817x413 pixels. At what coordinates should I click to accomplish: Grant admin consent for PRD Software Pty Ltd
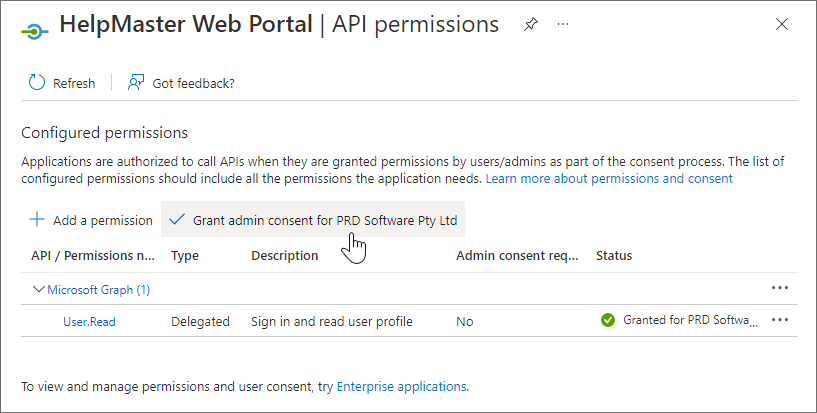pyautogui.click(x=313, y=220)
